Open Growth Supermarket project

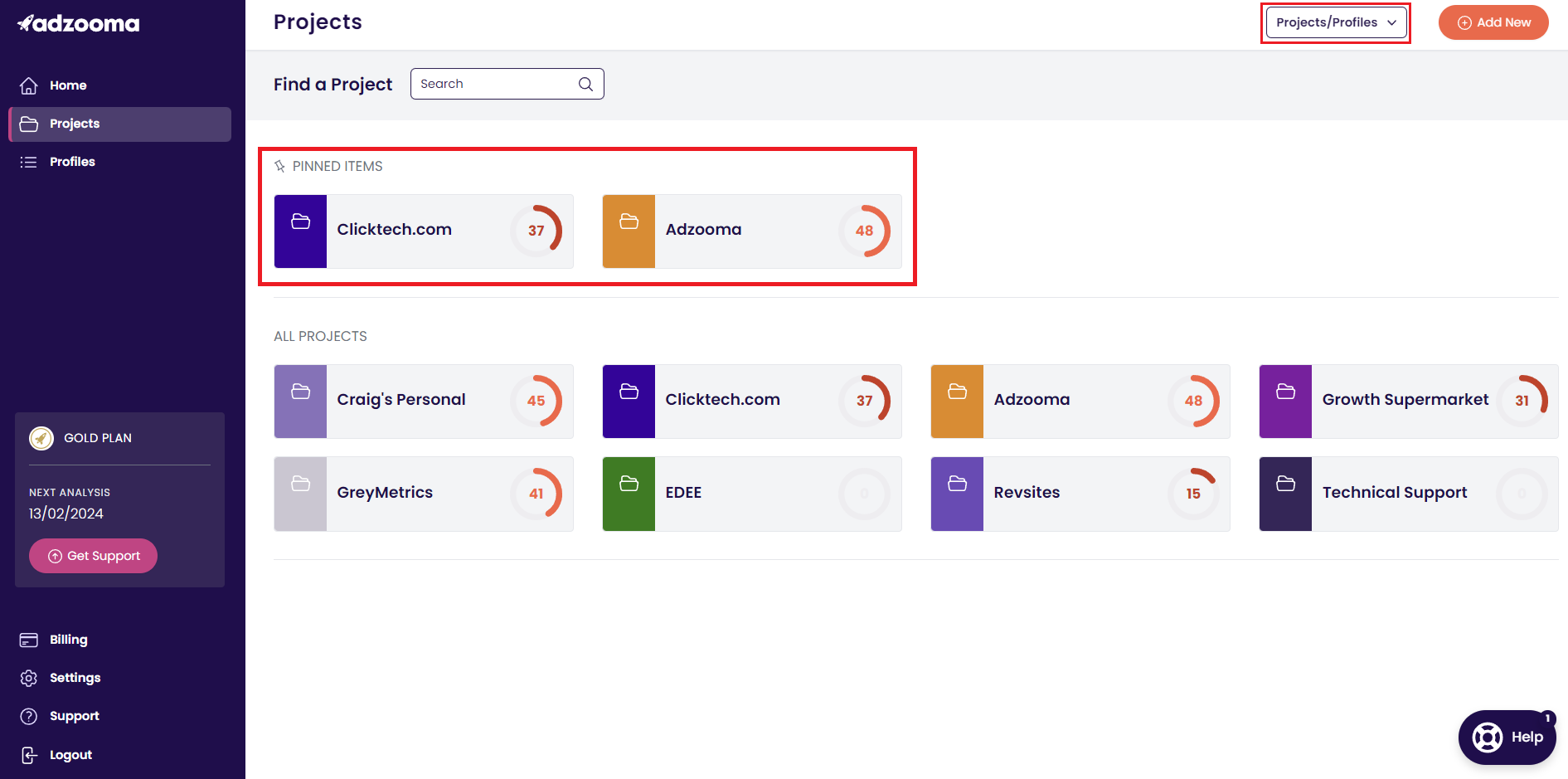click(1405, 400)
